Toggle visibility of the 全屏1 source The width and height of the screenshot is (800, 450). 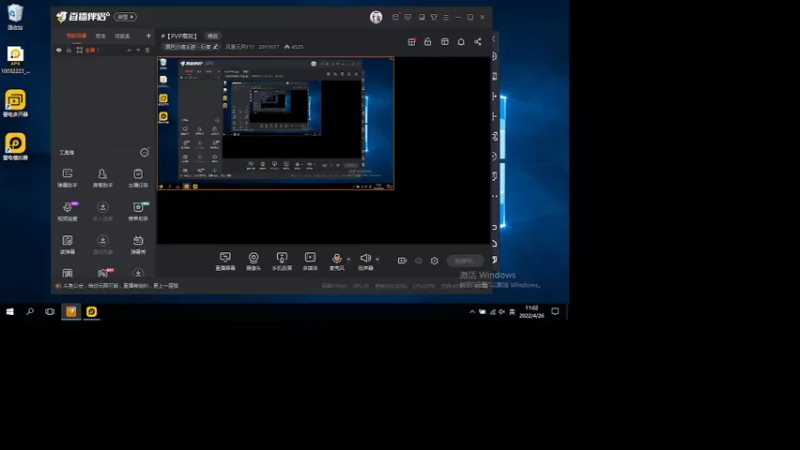[59, 50]
